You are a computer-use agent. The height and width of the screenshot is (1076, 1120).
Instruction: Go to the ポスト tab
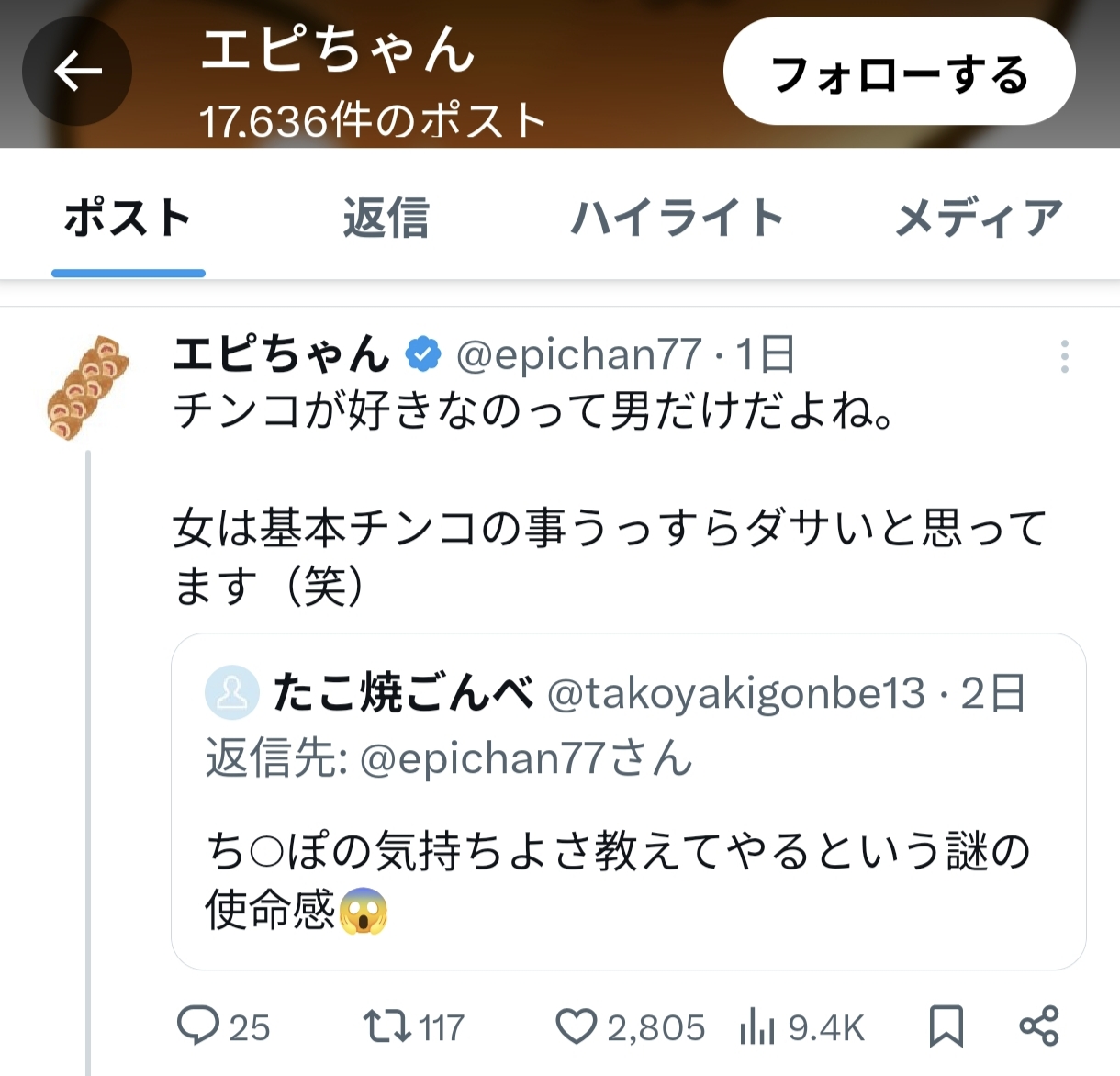pos(128,219)
